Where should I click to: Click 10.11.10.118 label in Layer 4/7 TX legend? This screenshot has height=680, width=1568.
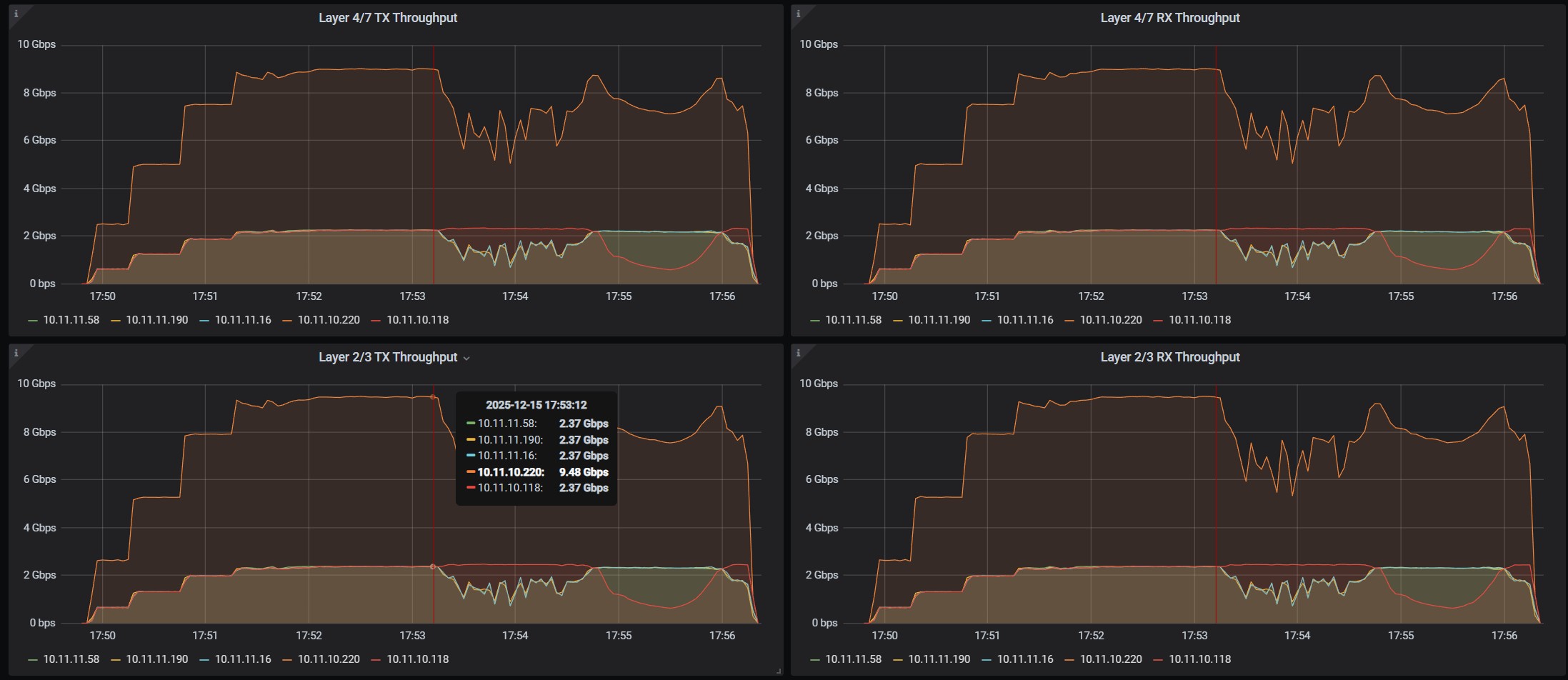click(417, 320)
